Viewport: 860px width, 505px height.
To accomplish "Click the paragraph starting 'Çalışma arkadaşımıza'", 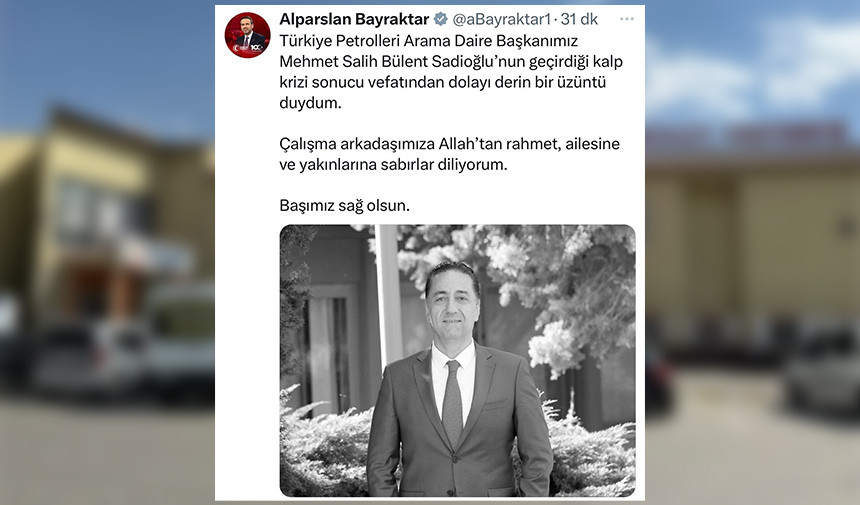I will (449, 154).
